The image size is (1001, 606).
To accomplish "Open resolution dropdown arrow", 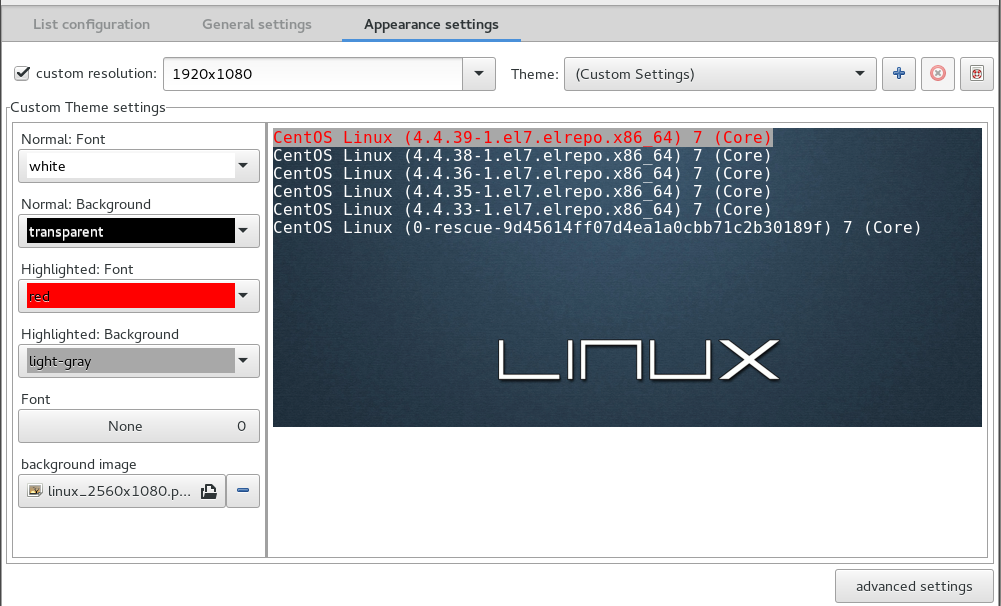I will (x=479, y=73).
